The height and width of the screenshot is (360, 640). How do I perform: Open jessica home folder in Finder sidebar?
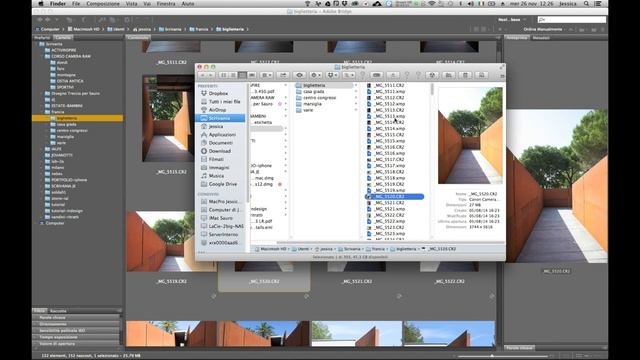[x=216, y=127]
